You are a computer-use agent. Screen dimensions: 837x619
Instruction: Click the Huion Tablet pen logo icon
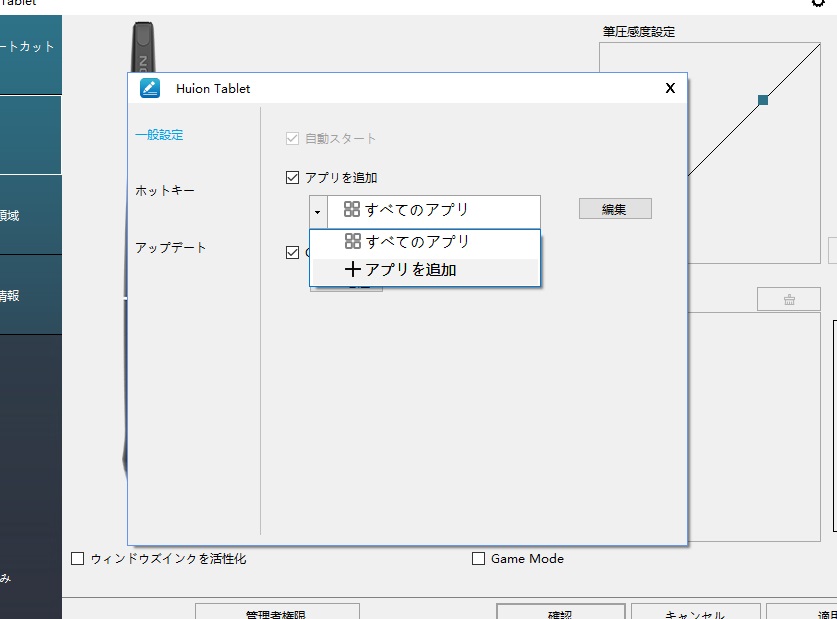150,88
